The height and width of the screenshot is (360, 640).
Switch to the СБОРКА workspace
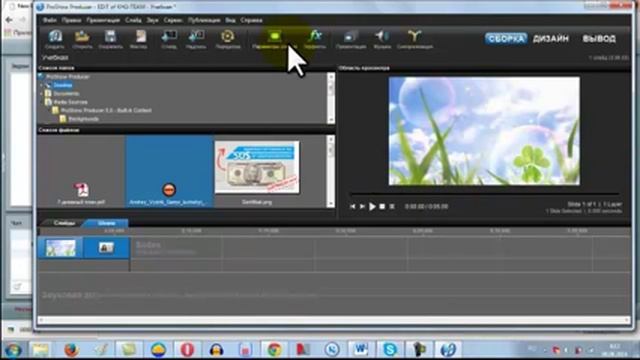[506, 38]
